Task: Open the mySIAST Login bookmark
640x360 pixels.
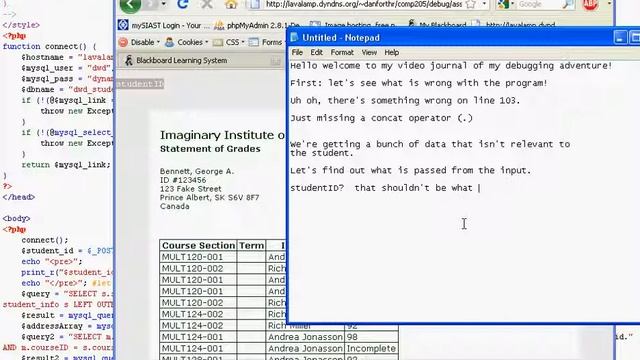Action: click(164, 25)
